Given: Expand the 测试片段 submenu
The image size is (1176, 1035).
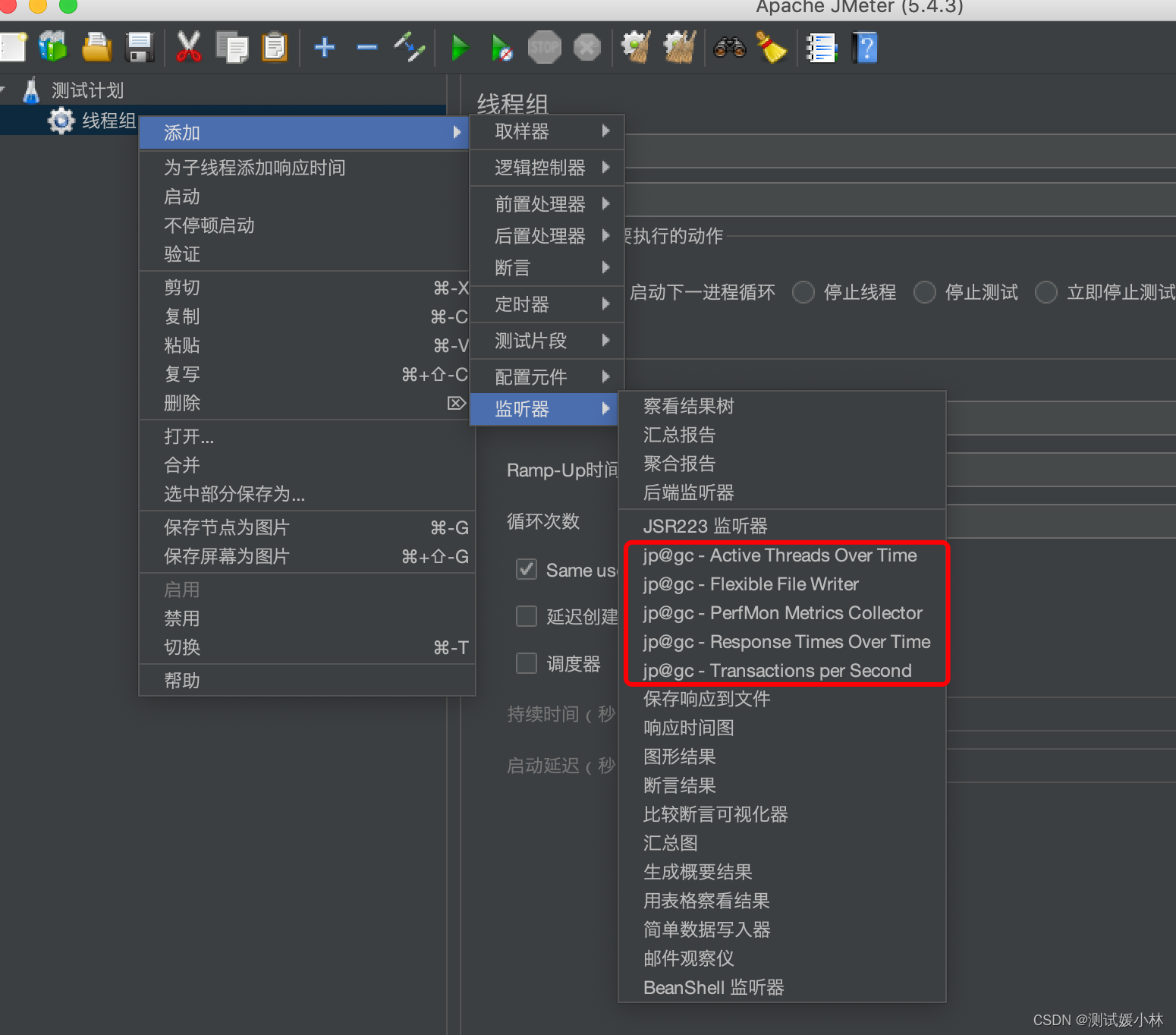Looking at the screenshot, I should pyautogui.click(x=547, y=341).
